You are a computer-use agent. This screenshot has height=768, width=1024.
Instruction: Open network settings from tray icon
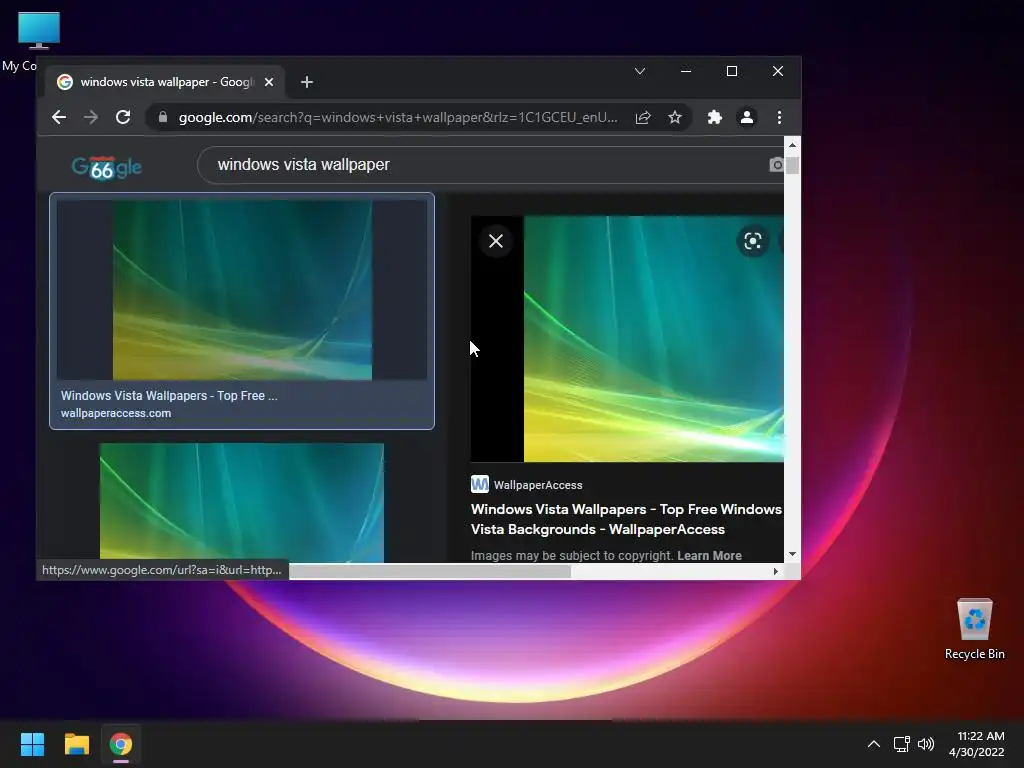902,744
